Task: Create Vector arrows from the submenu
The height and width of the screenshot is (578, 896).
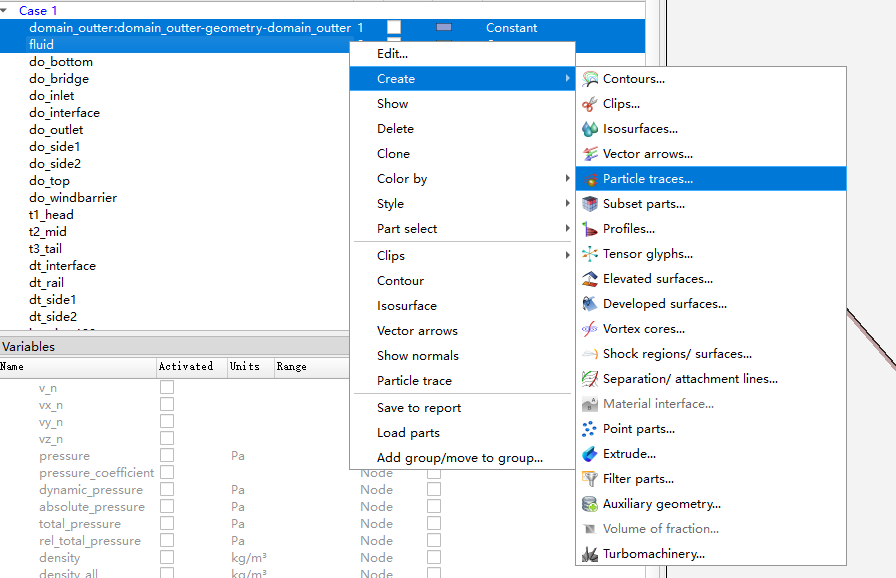Action: click(647, 154)
